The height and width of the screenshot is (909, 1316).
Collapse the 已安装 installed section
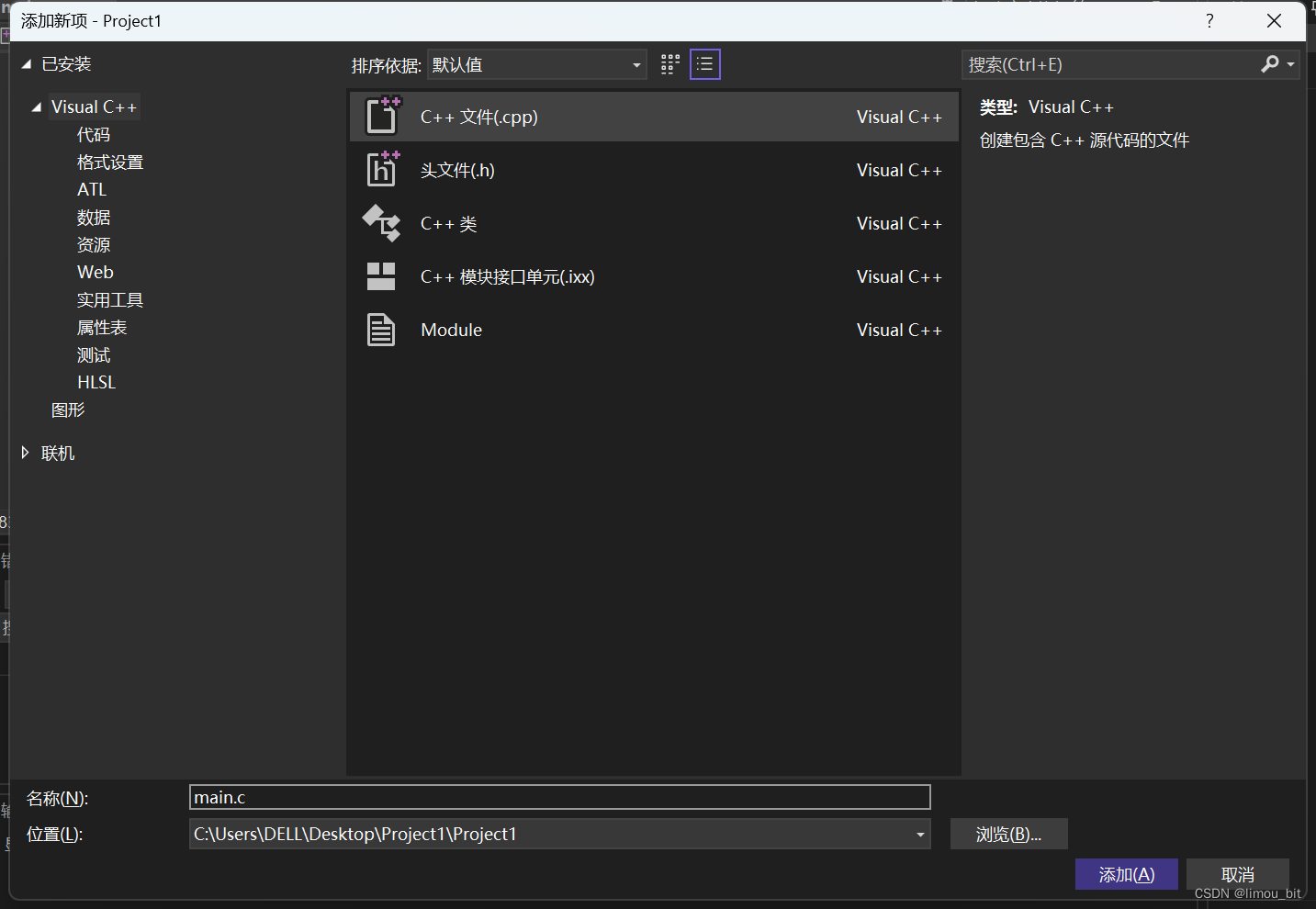27,64
